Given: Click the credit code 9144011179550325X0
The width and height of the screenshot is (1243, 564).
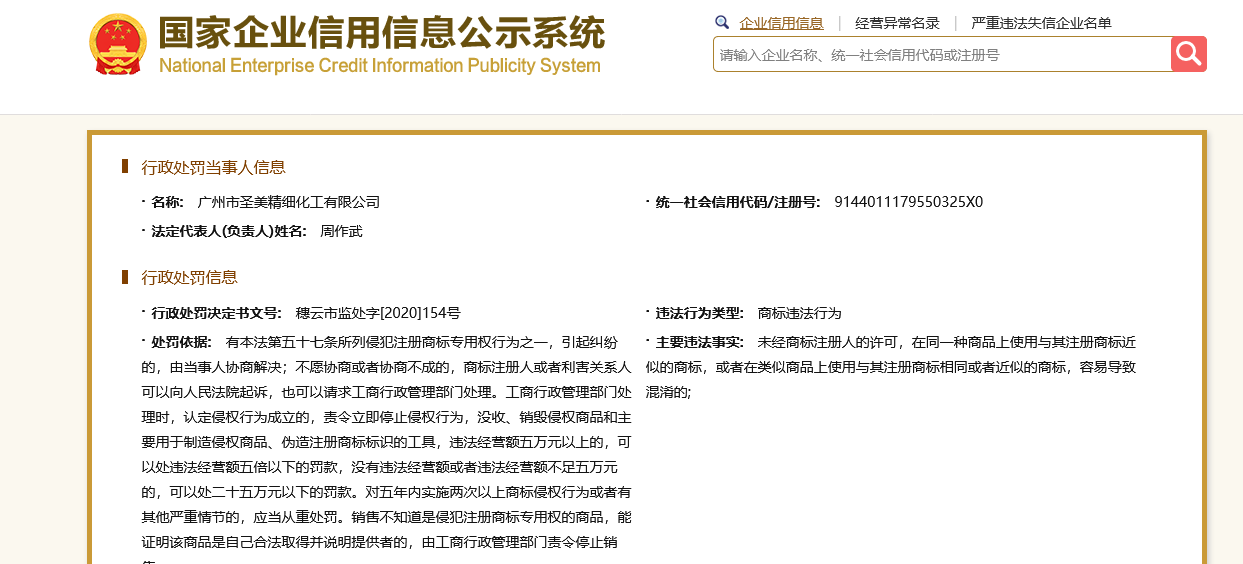Looking at the screenshot, I should 908,202.
